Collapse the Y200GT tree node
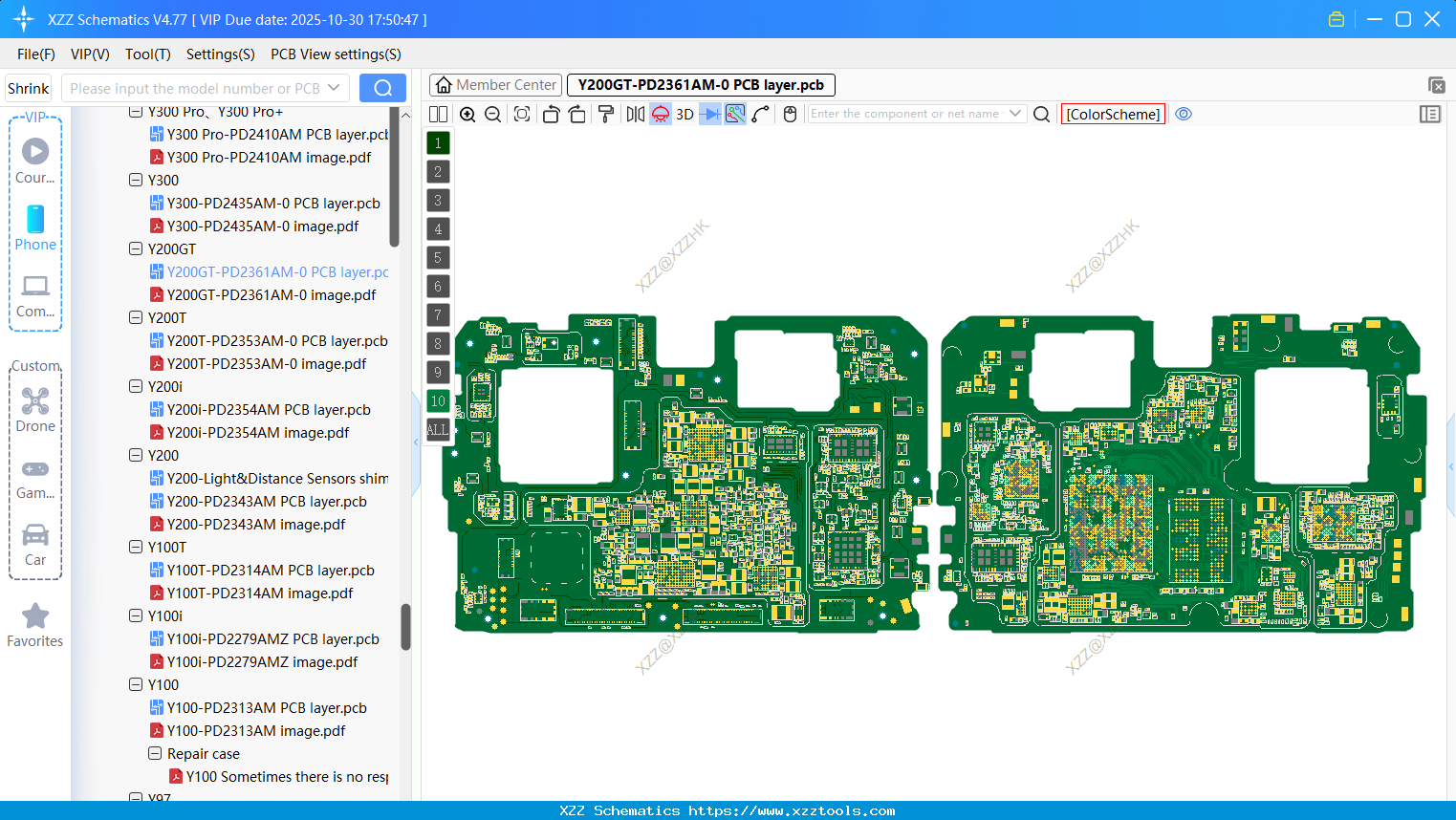 (135, 248)
